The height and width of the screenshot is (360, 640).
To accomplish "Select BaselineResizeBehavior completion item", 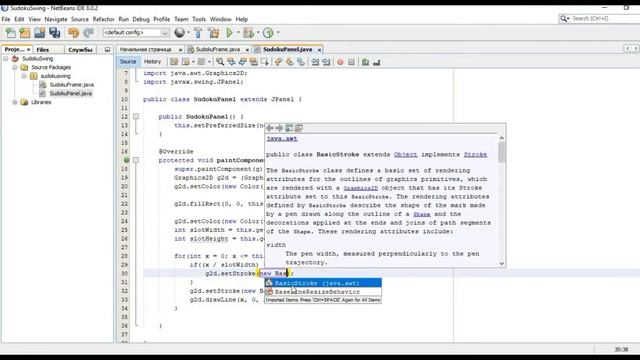I will click(x=323, y=292).
